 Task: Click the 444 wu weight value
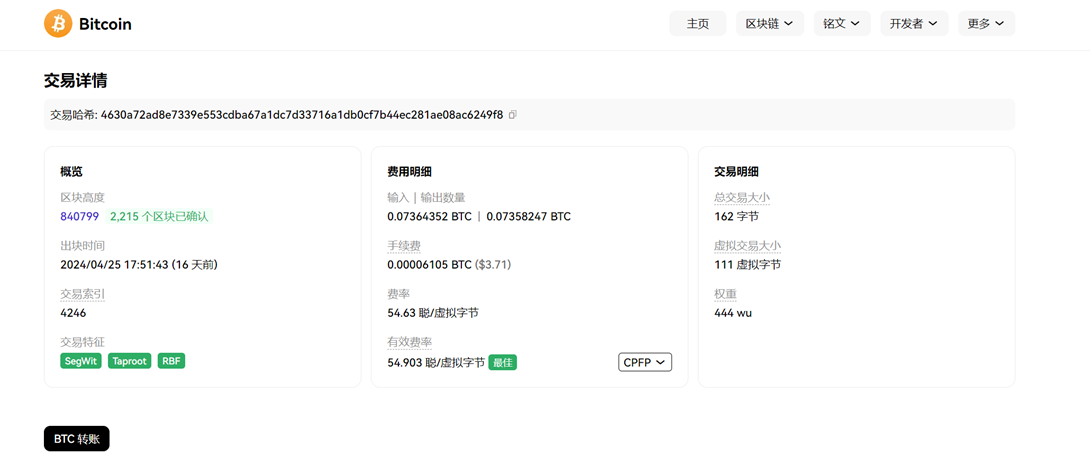(733, 313)
